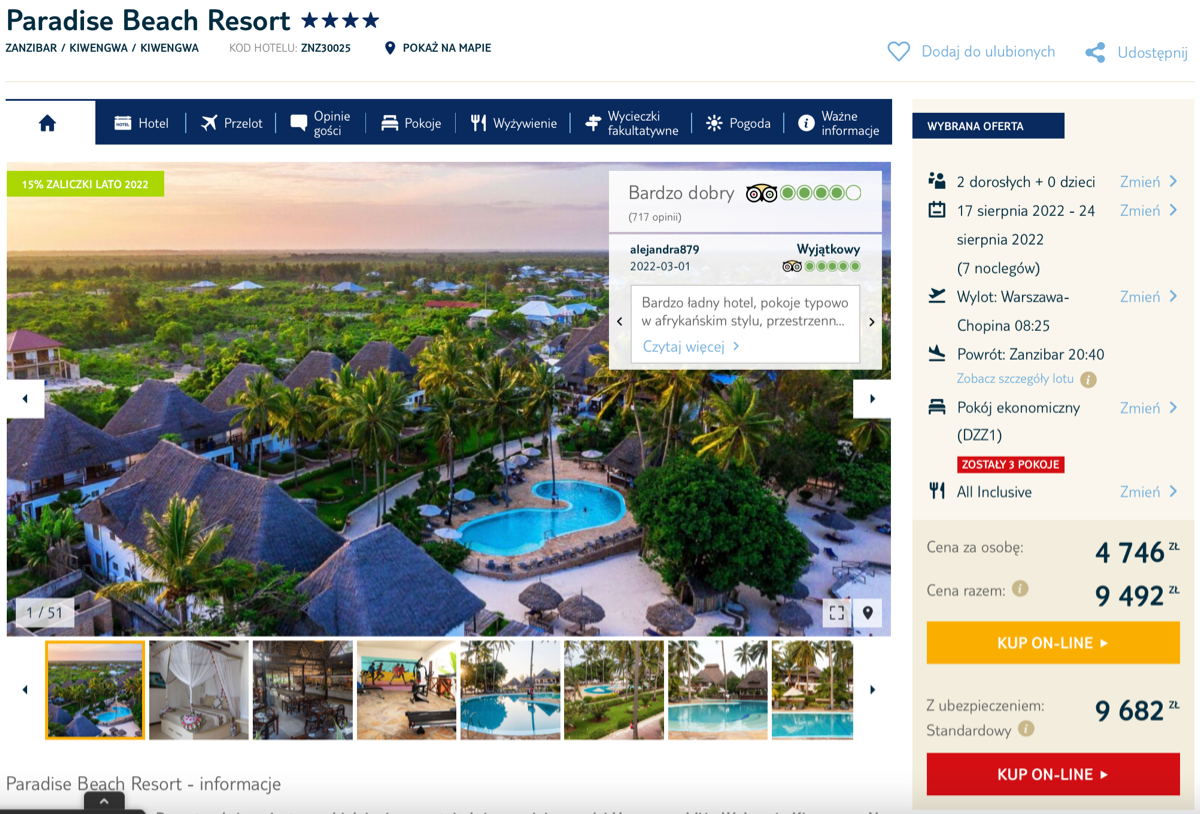Expand Zmień for number of travelers

1148,181
